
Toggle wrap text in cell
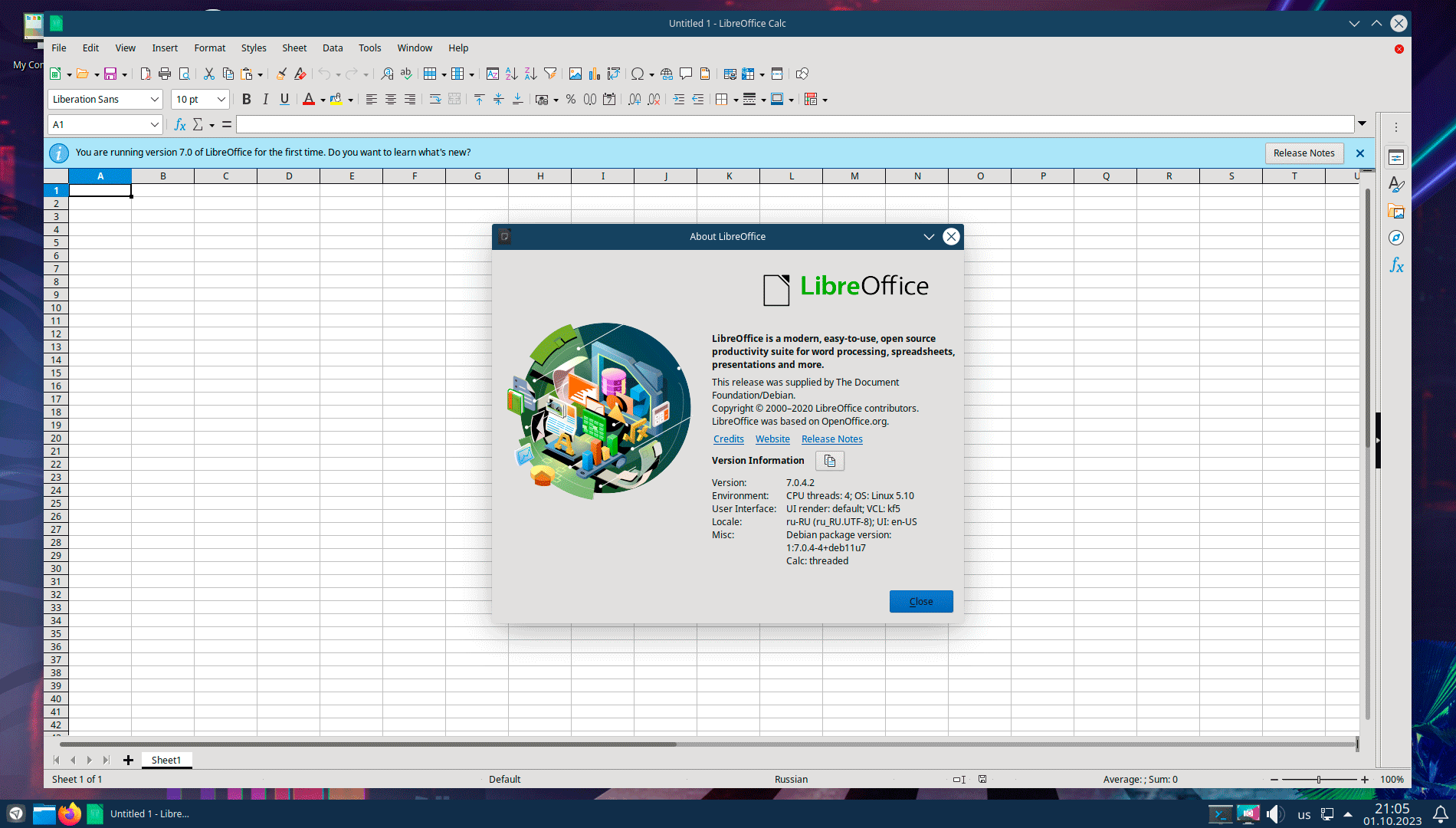435,99
